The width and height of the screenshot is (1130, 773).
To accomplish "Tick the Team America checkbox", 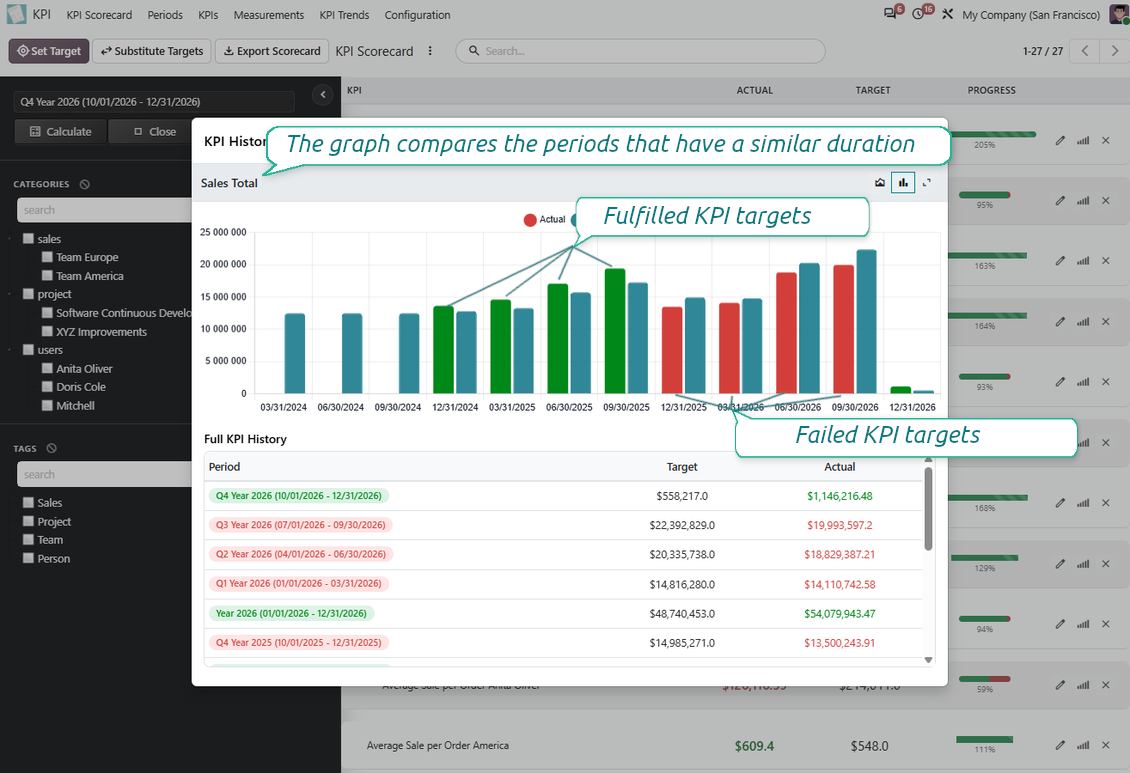I will tap(48, 275).
